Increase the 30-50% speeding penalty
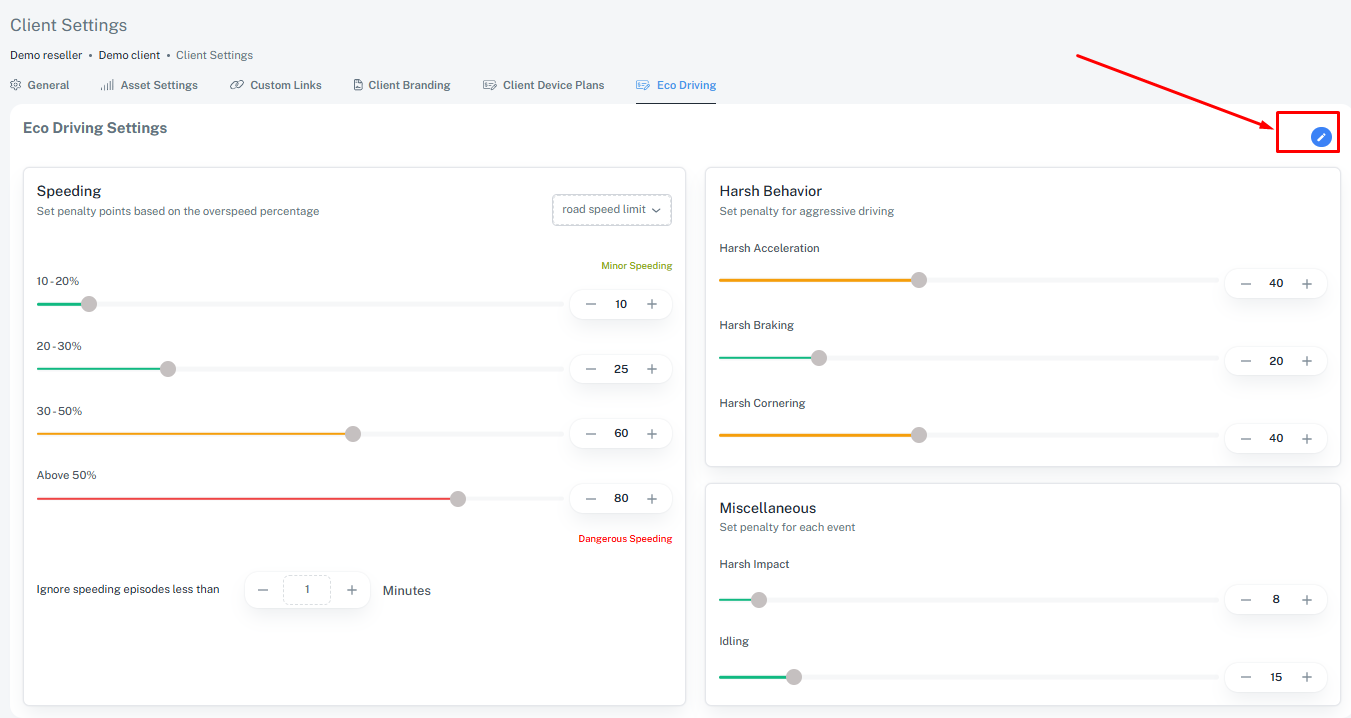 [x=652, y=434]
